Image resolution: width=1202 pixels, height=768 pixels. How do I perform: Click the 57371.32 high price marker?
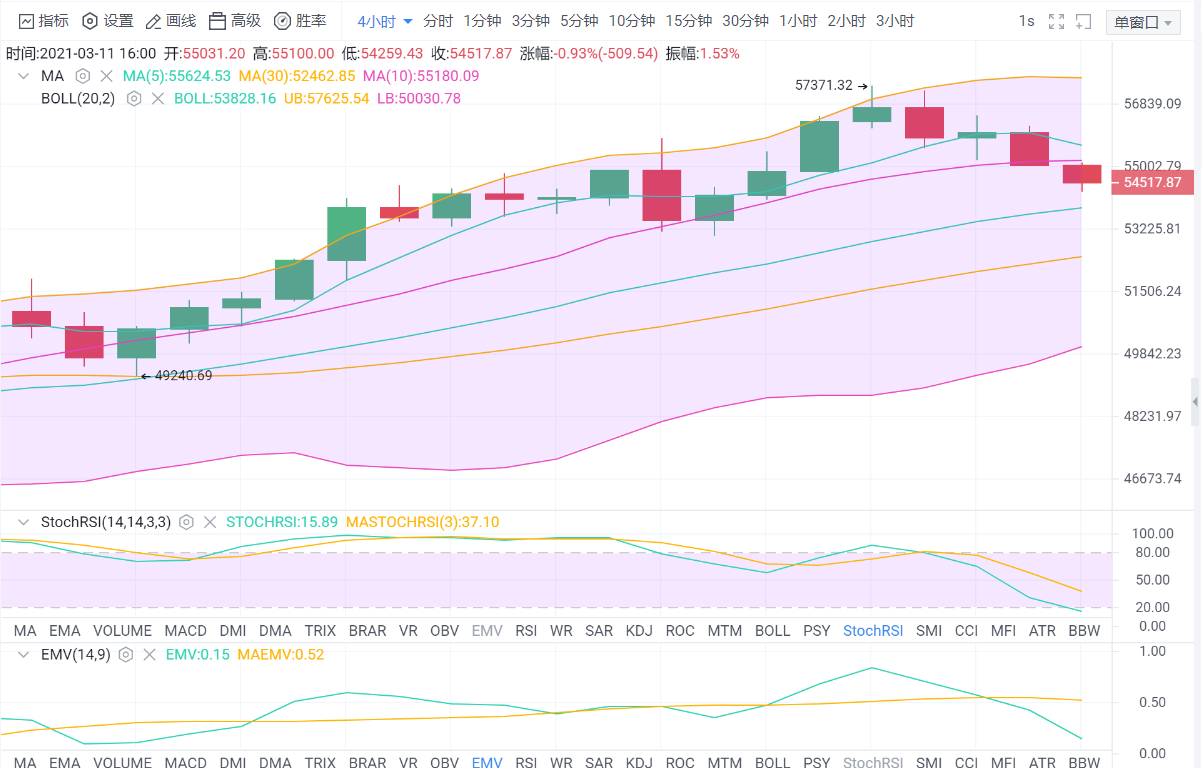coord(824,86)
